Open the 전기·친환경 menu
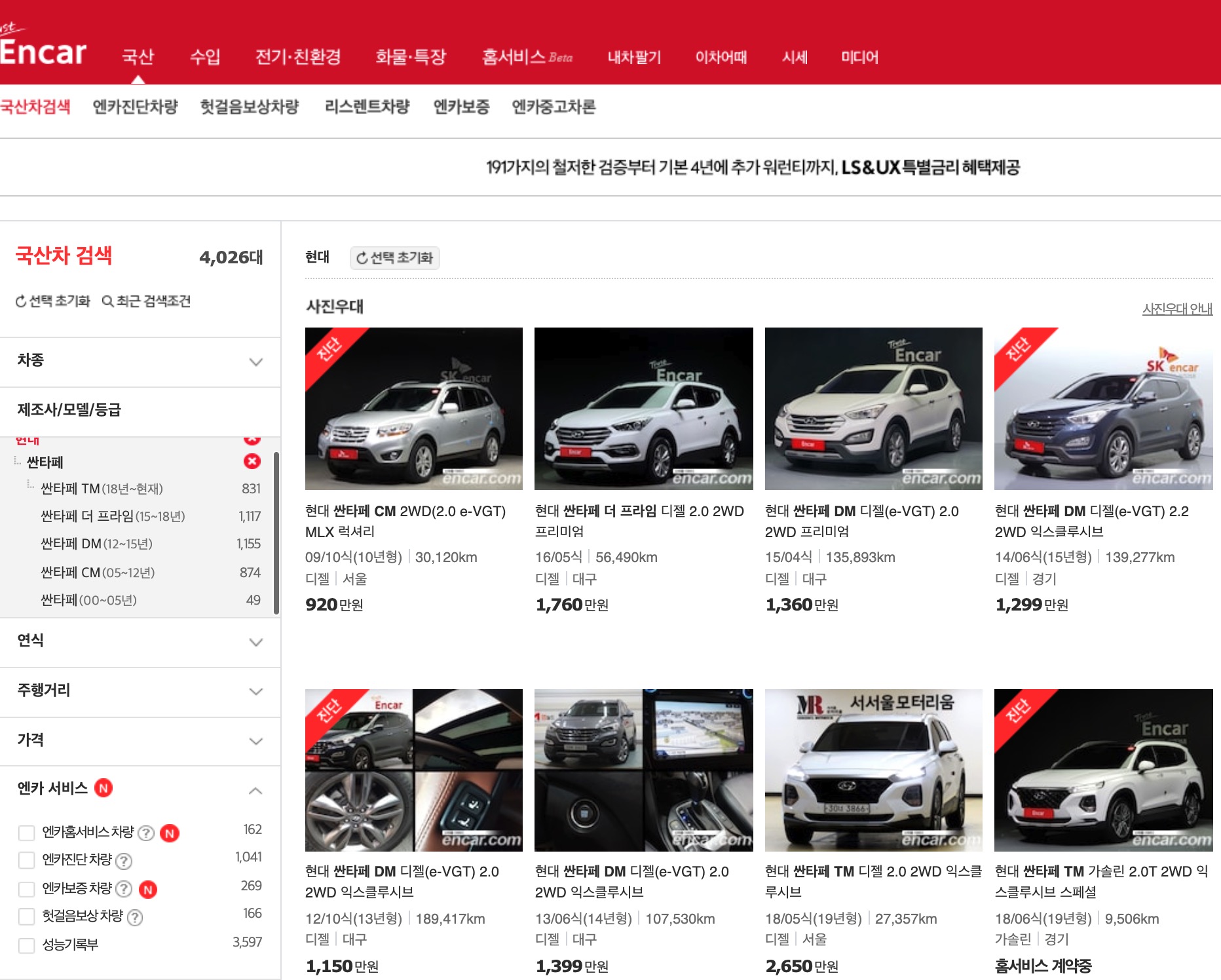The image size is (1221, 980). point(298,57)
